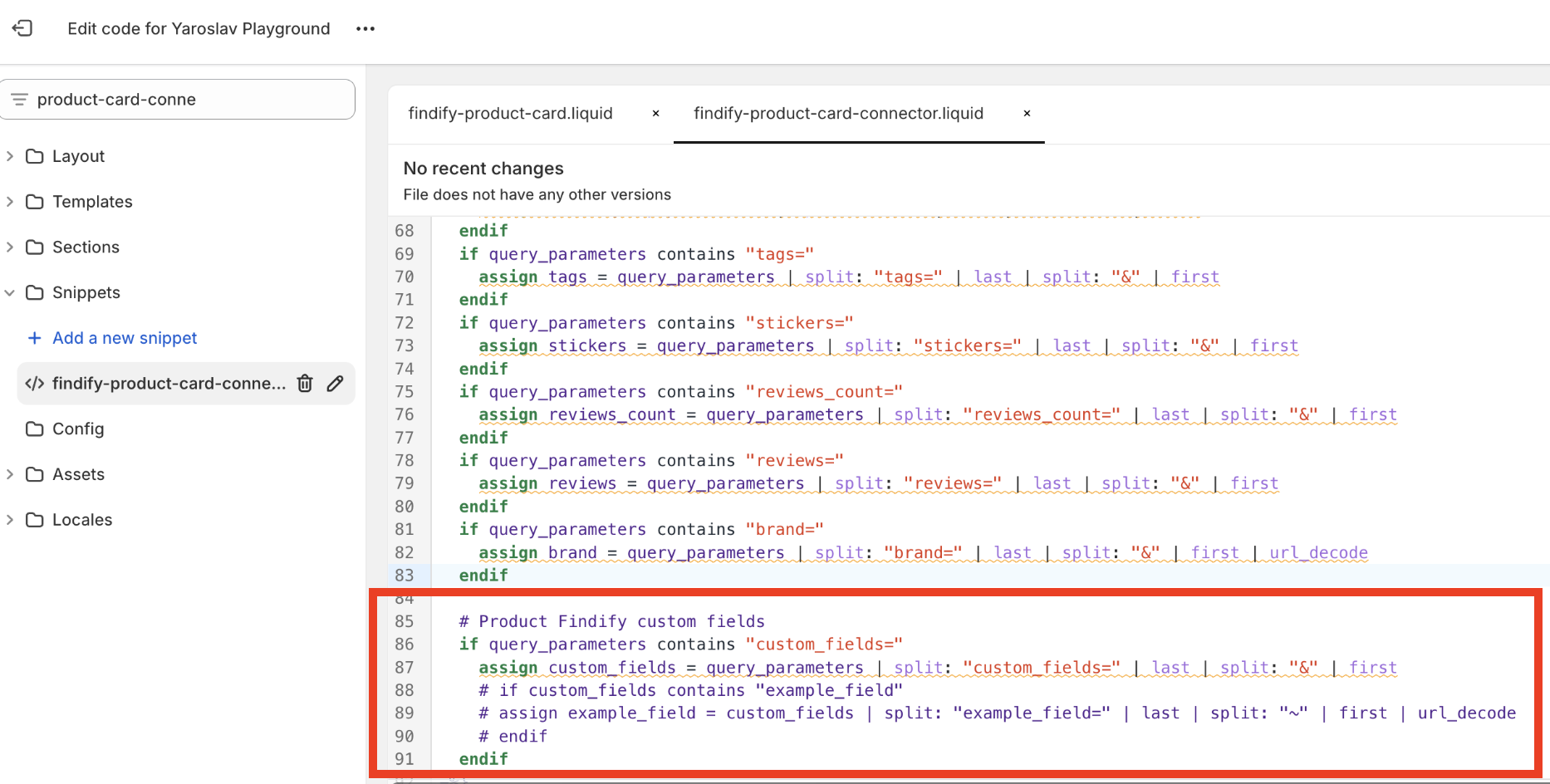Click '# Product Findify custom fields' comment
This screenshot has width=1550, height=784.
pos(612,621)
